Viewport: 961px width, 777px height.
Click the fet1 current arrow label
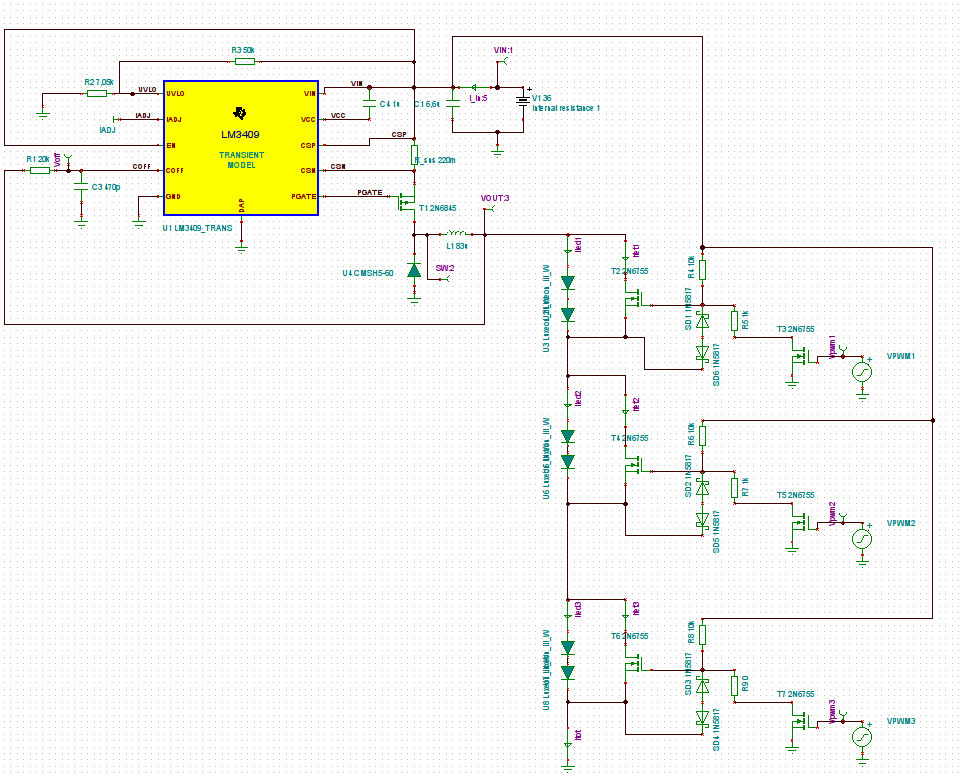636,251
